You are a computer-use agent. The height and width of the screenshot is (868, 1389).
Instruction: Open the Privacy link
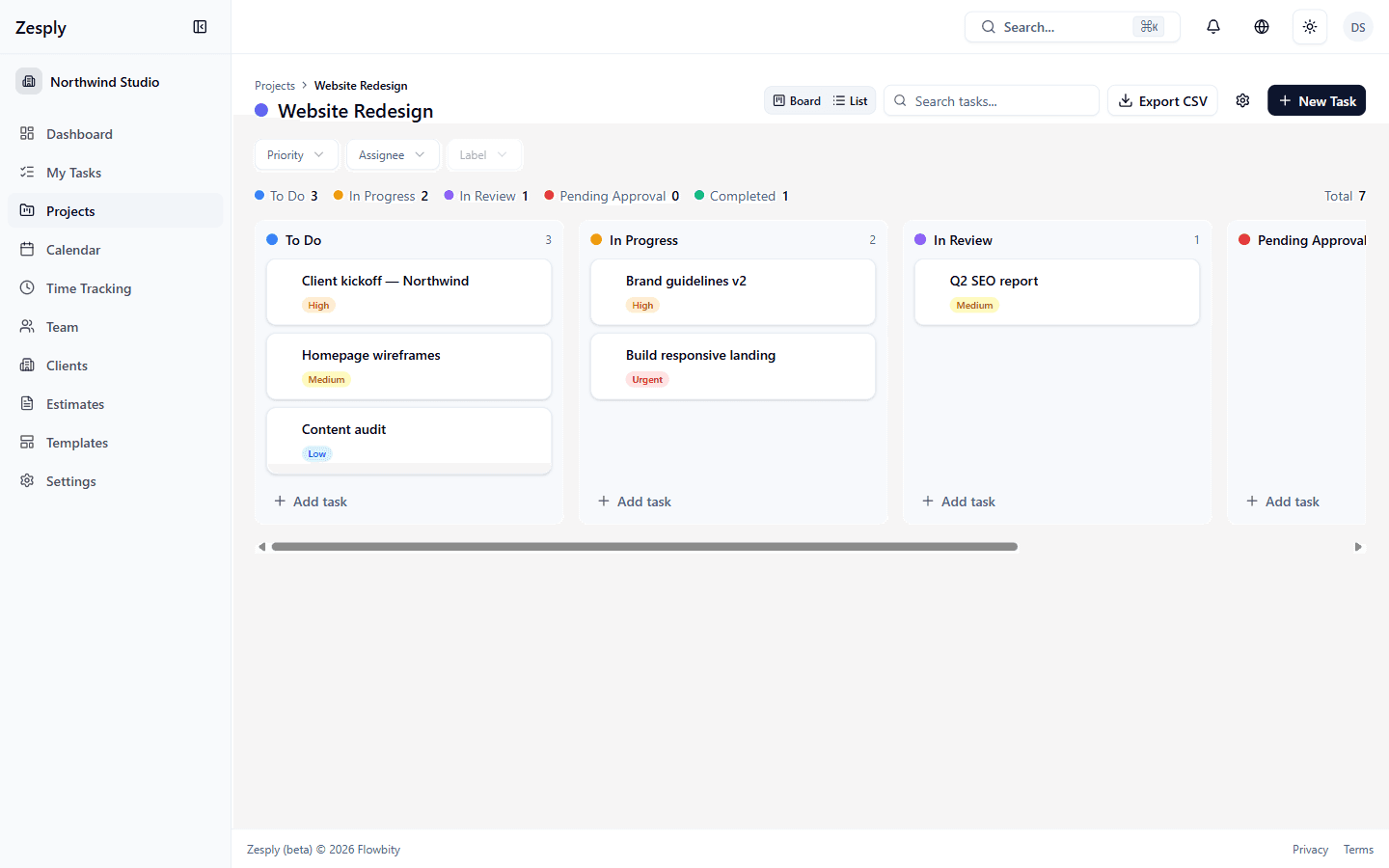pyautogui.click(x=1310, y=850)
